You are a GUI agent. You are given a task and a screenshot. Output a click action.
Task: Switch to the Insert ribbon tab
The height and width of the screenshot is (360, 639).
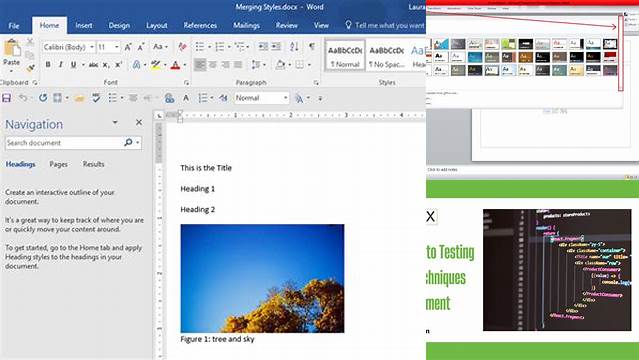coord(84,25)
